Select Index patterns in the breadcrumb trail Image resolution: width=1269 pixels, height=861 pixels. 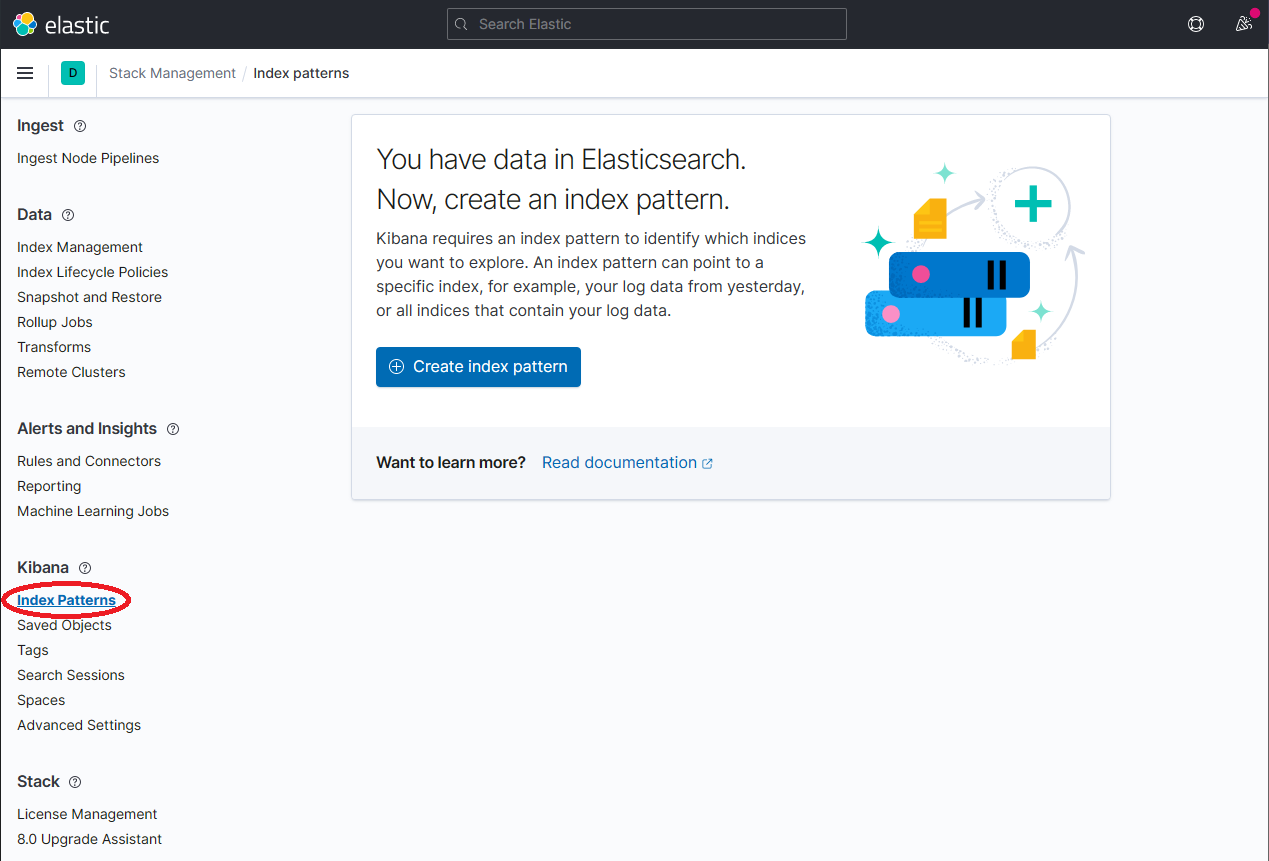(x=301, y=72)
